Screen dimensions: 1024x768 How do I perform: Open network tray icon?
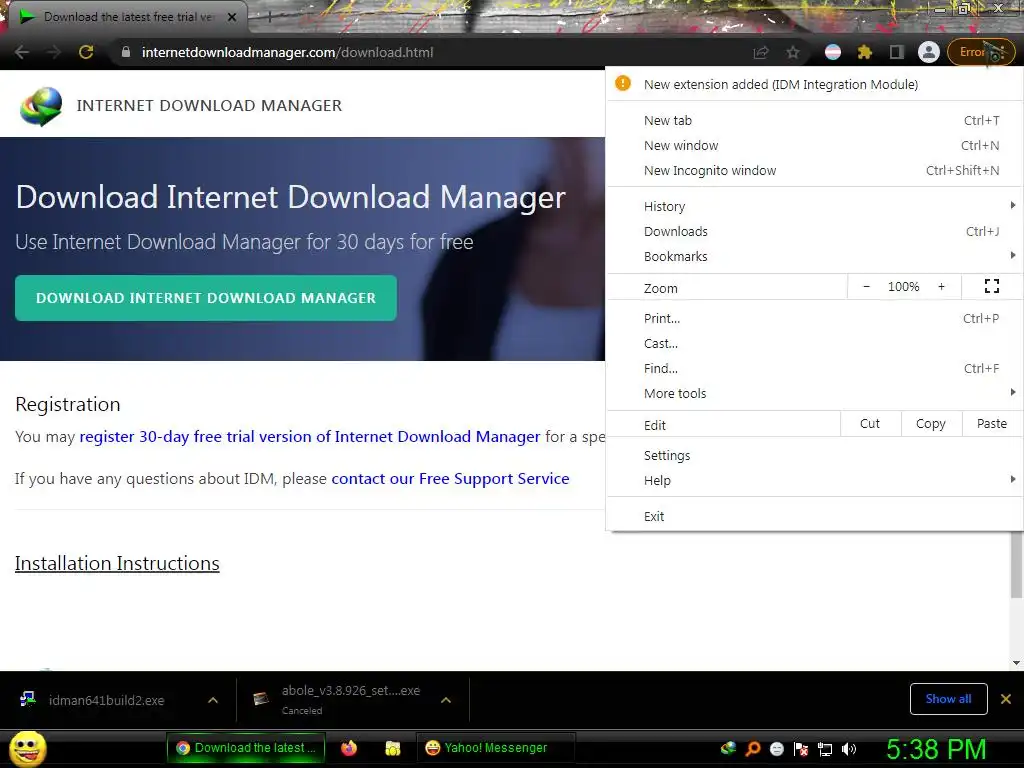825,749
